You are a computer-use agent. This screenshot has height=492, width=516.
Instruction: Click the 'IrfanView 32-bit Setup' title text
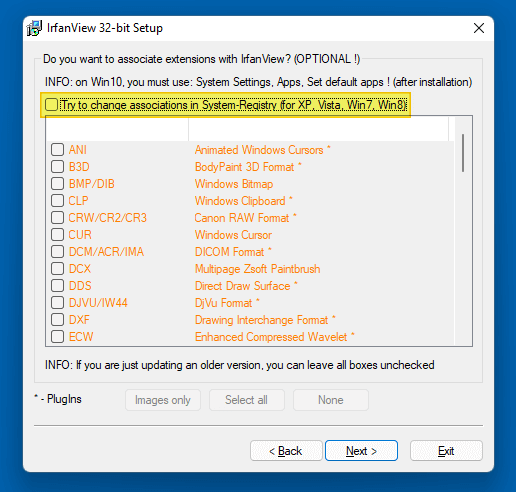point(105,28)
